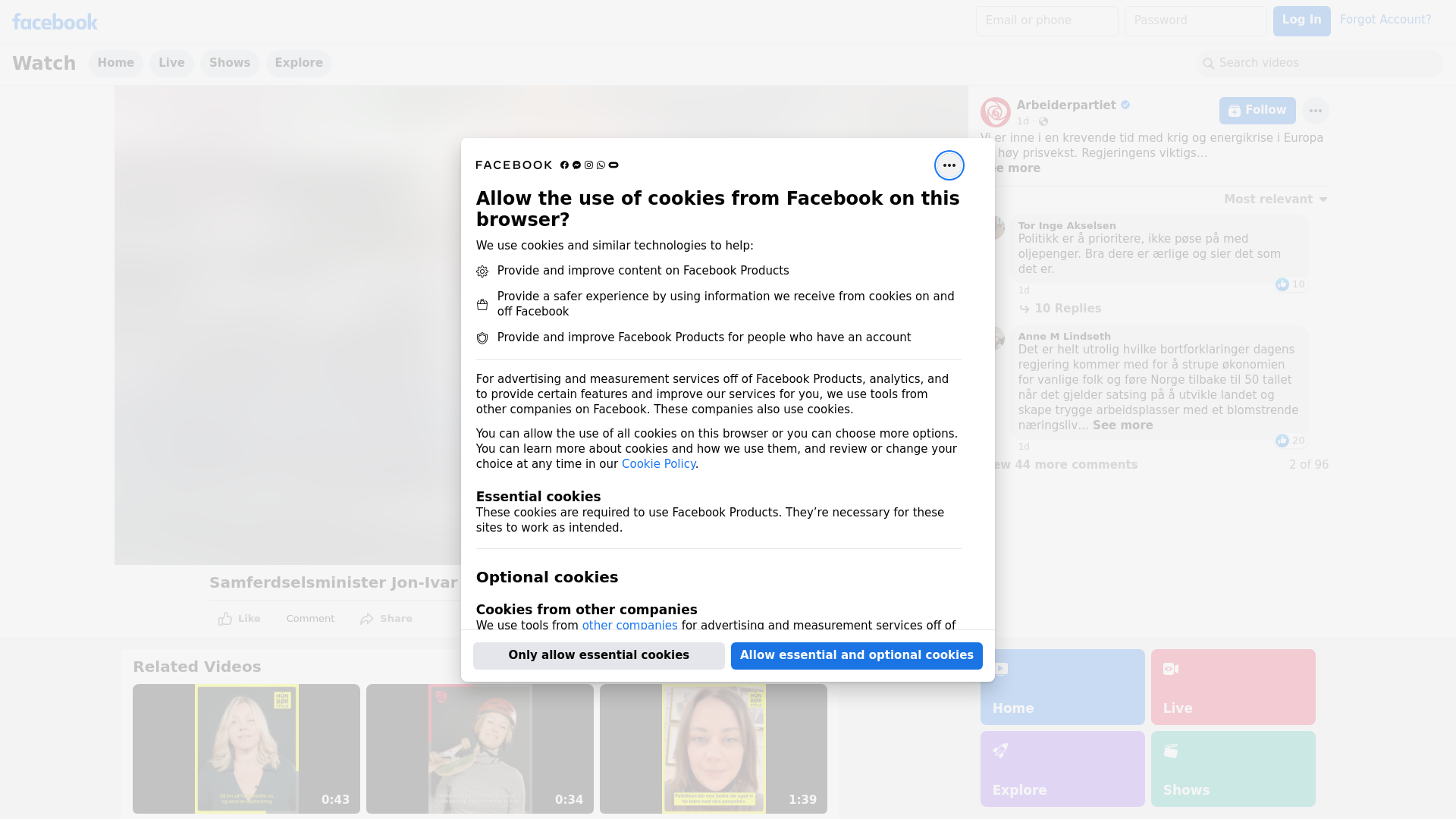This screenshot has width=1456, height=819.
Task: Click the Messenger icon in dialog header
Action: coord(576,165)
